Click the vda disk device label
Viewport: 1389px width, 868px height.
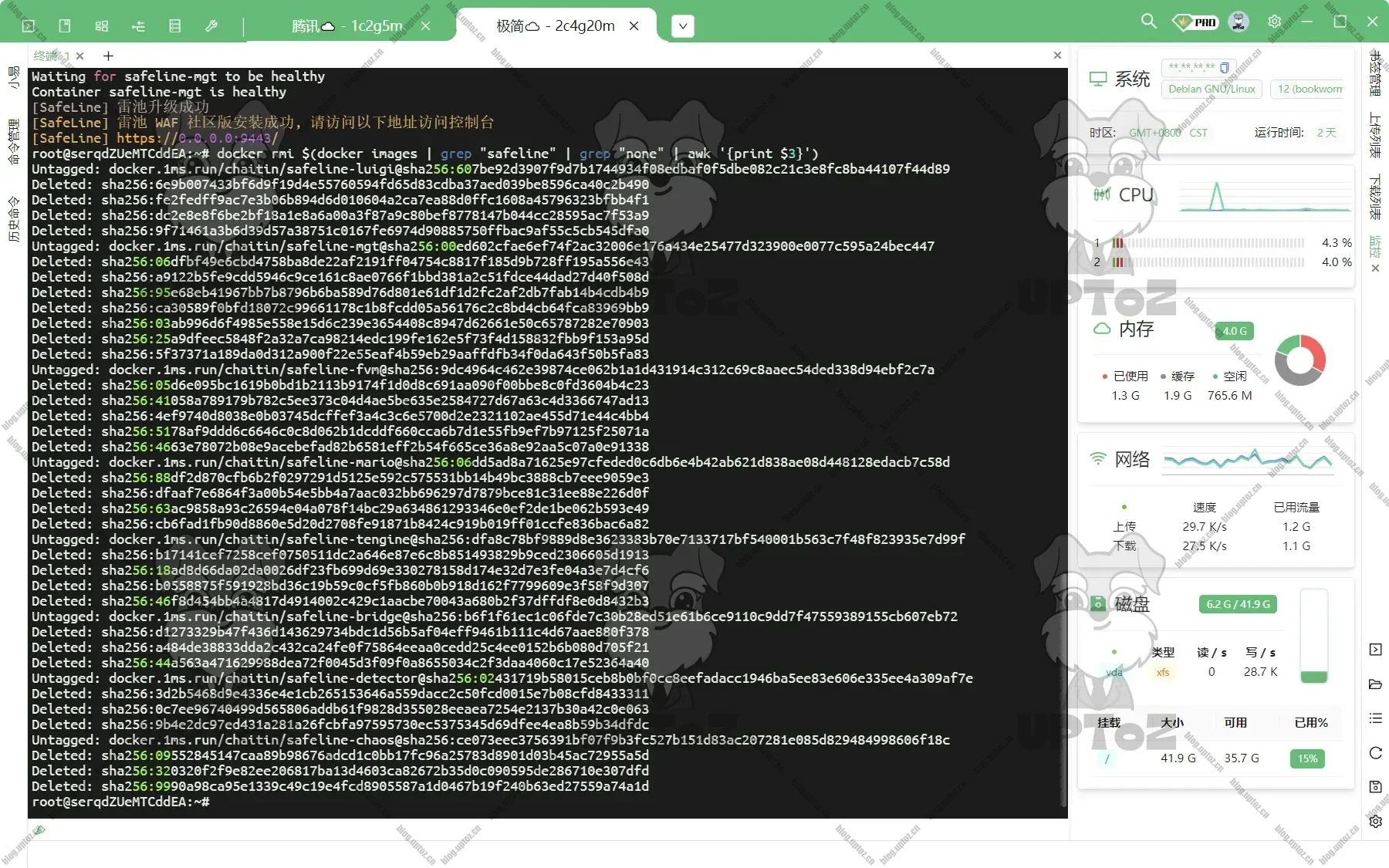pyautogui.click(x=1114, y=672)
